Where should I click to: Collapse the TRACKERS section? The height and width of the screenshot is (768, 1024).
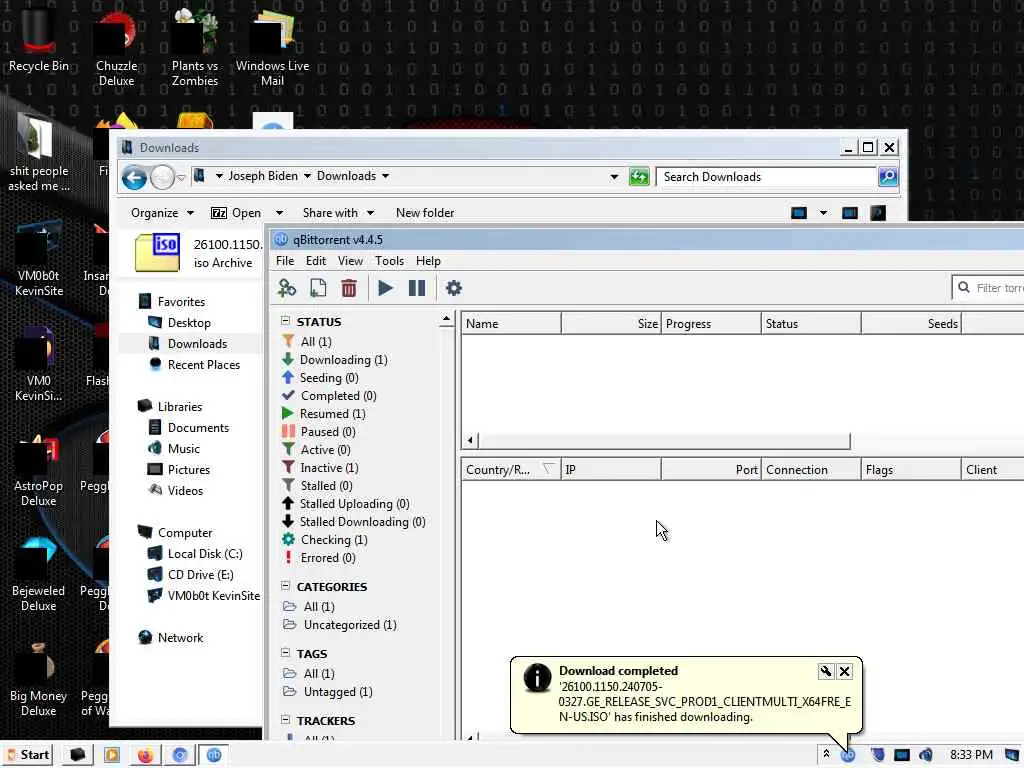pyautogui.click(x=285, y=720)
